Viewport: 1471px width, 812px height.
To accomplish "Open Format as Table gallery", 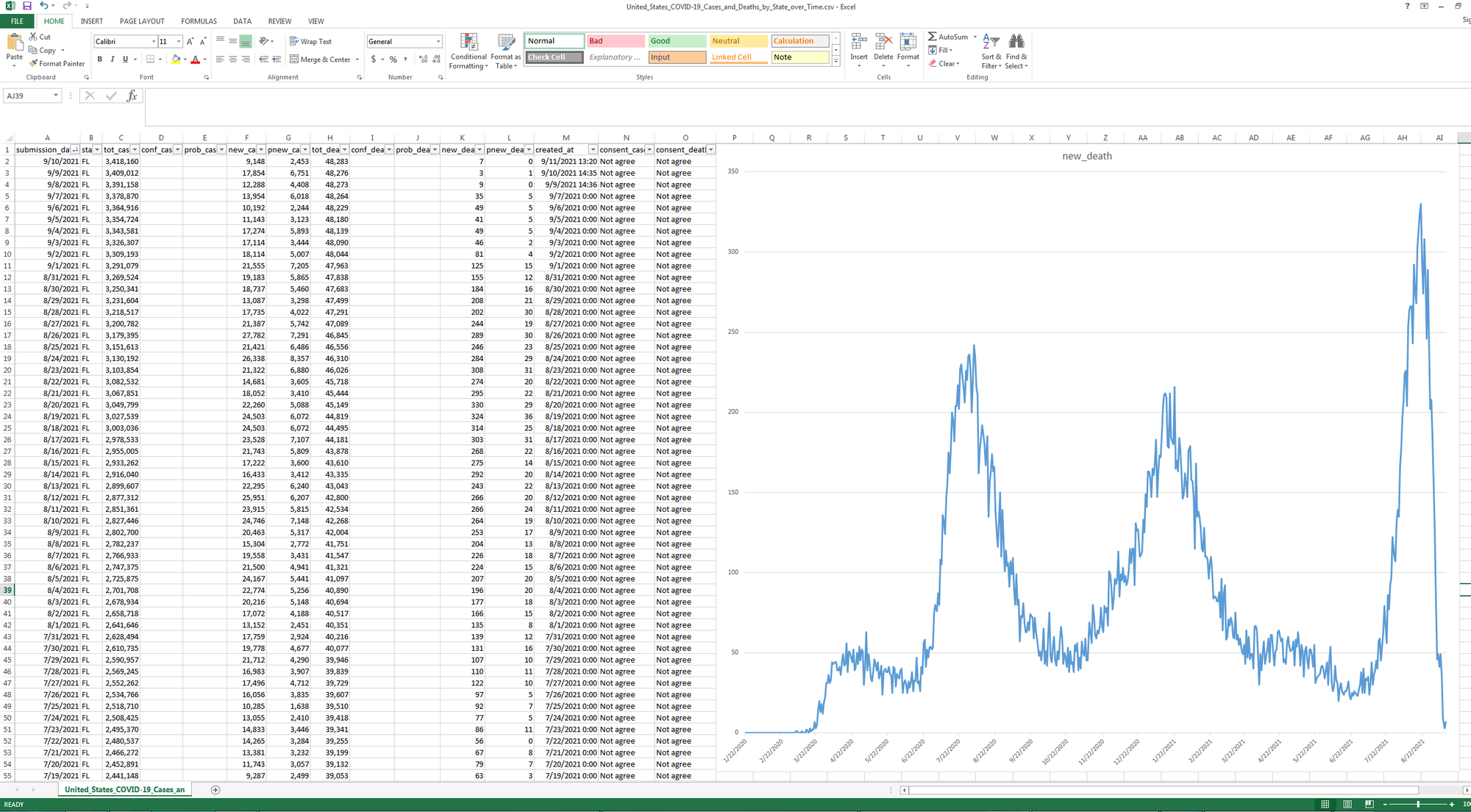I will [505, 42].
